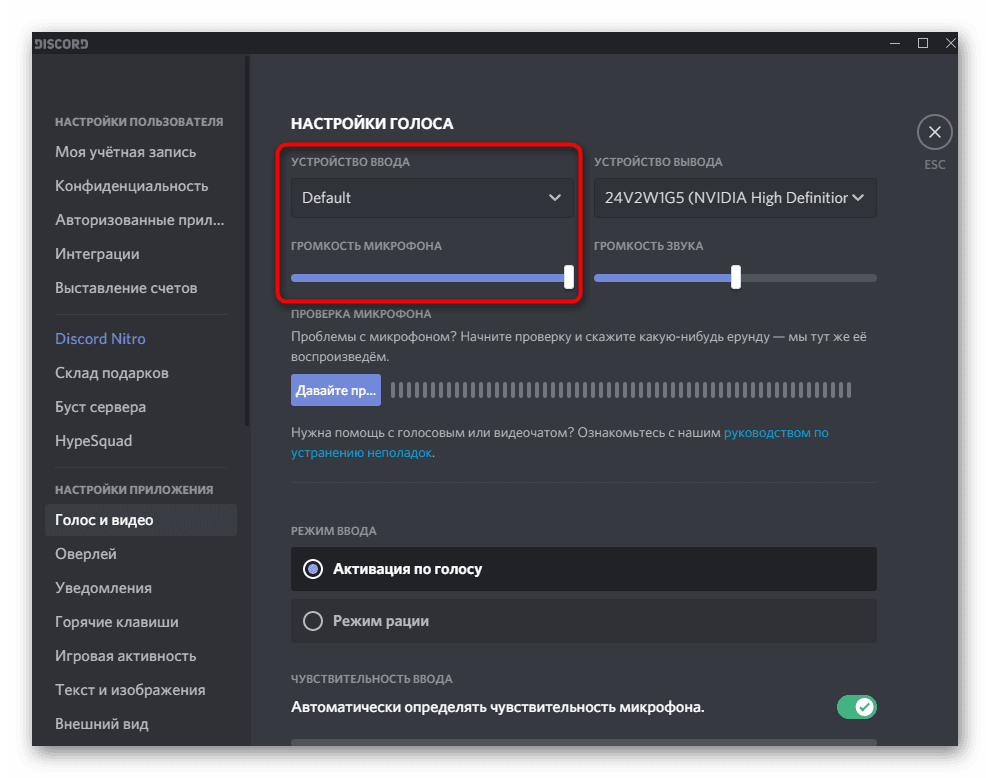
Task: Select Голос и видео in sidebar
Action: (141, 520)
